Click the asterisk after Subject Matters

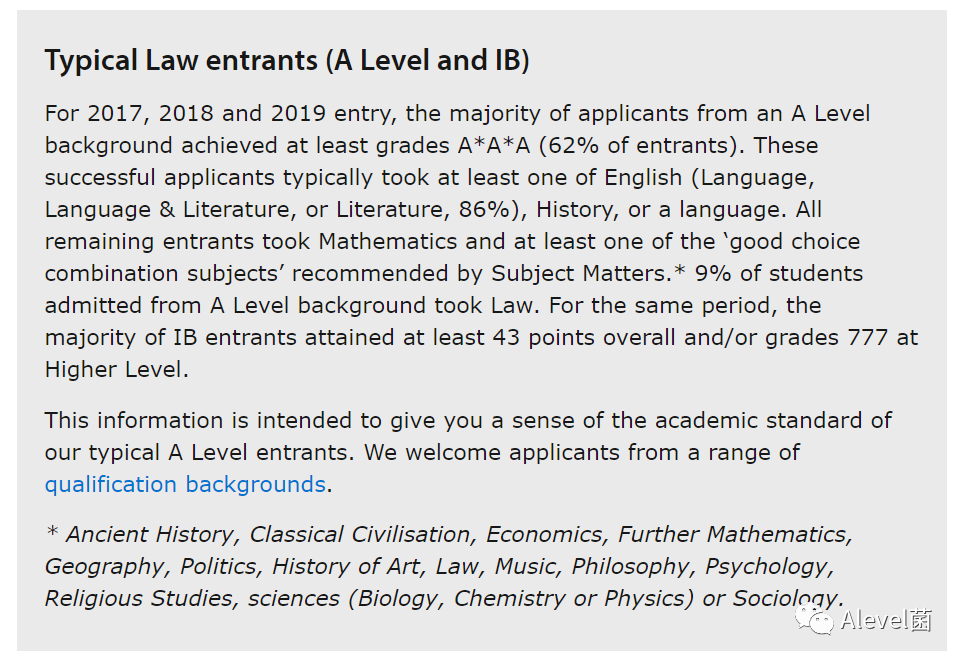[679, 271]
